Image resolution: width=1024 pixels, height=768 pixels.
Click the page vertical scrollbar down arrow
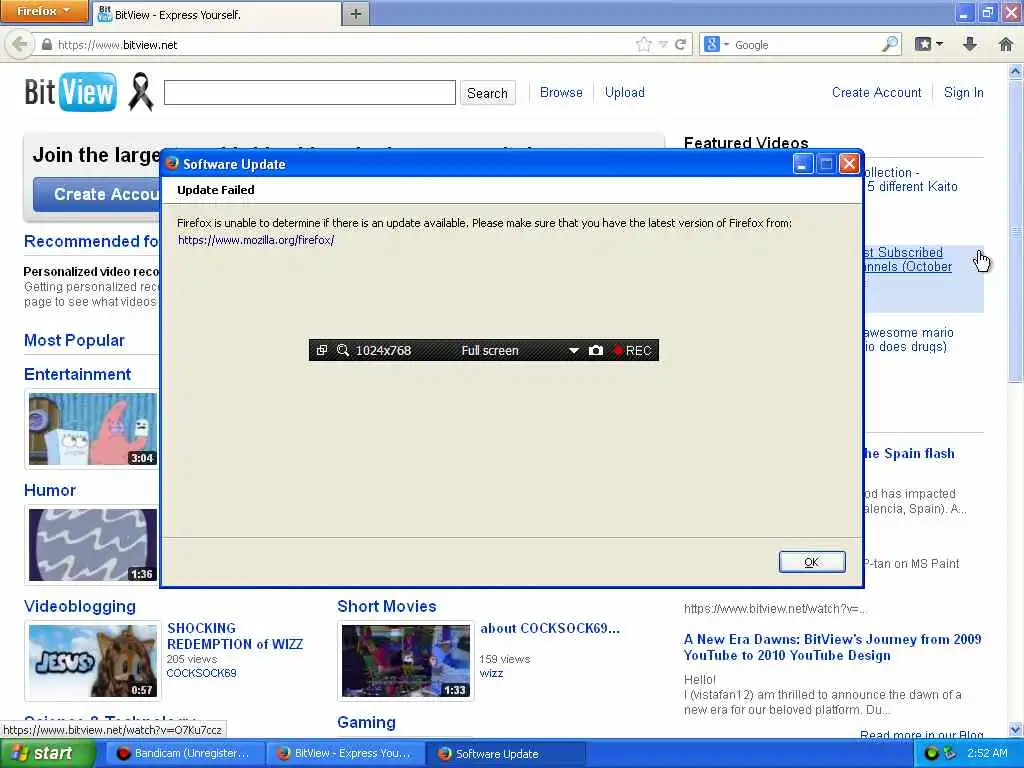coord(1016,730)
